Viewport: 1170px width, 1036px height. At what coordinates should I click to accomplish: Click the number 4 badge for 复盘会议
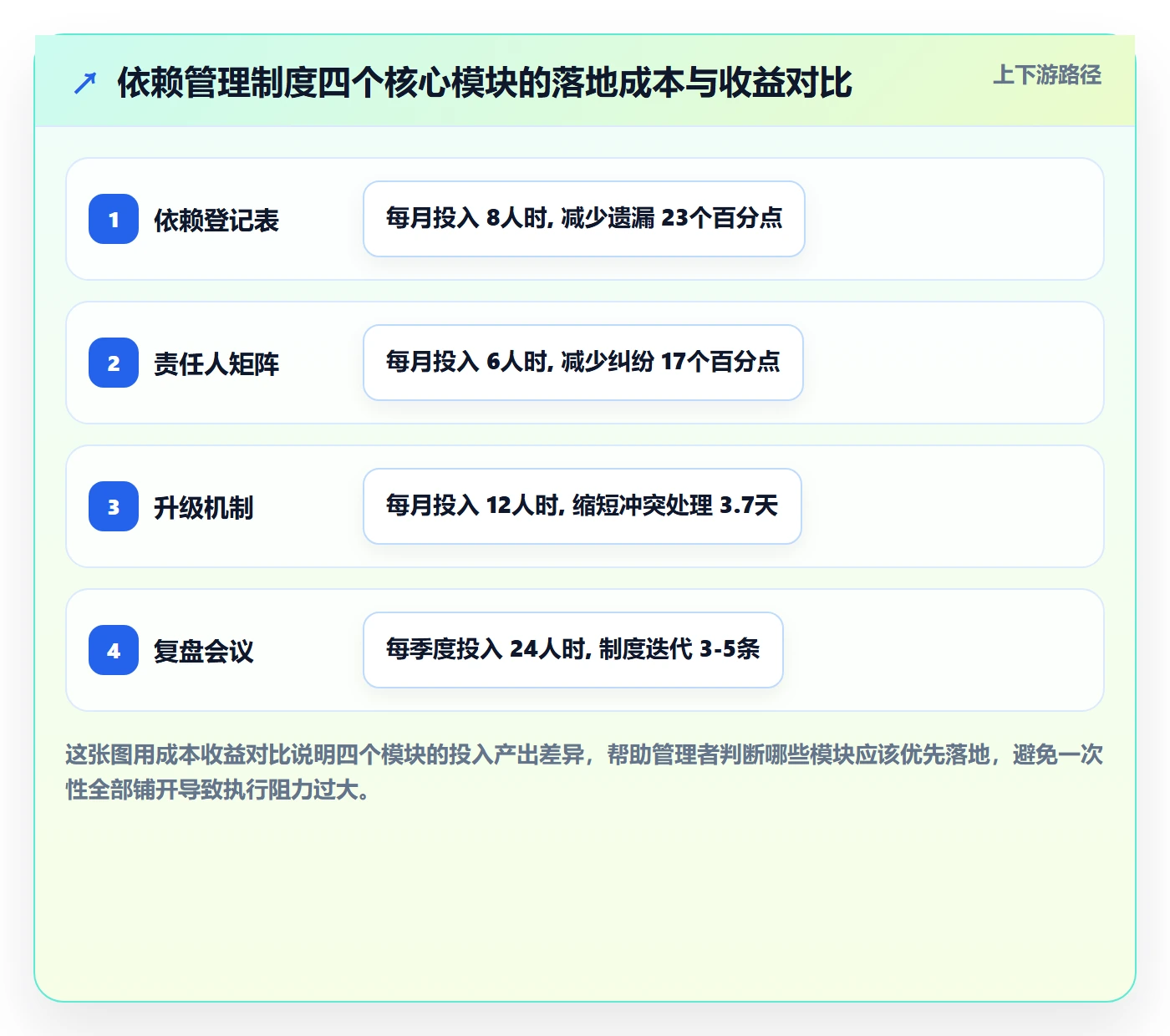point(114,650)
